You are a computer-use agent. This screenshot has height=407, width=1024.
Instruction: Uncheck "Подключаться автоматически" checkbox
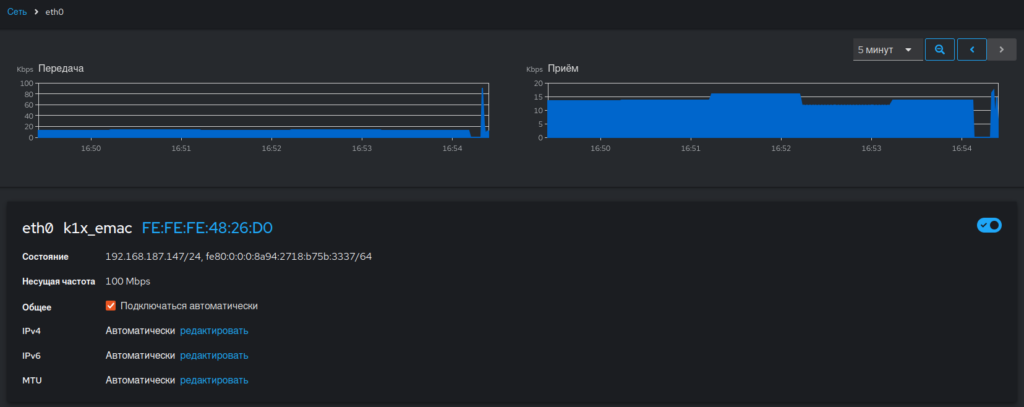click(x=110, y=306)
